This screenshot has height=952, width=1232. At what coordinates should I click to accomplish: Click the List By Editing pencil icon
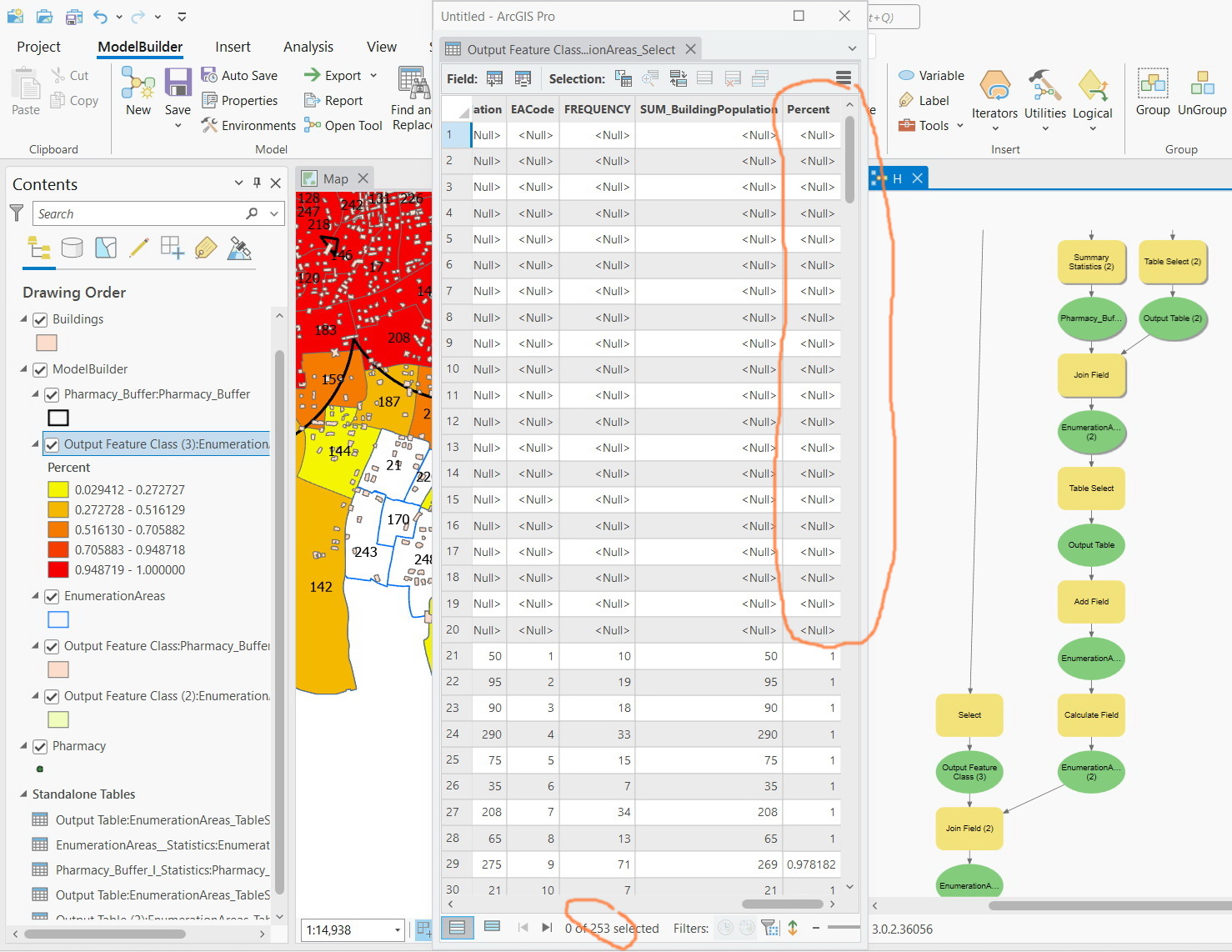pyautogui.click(x=139, y=248)
